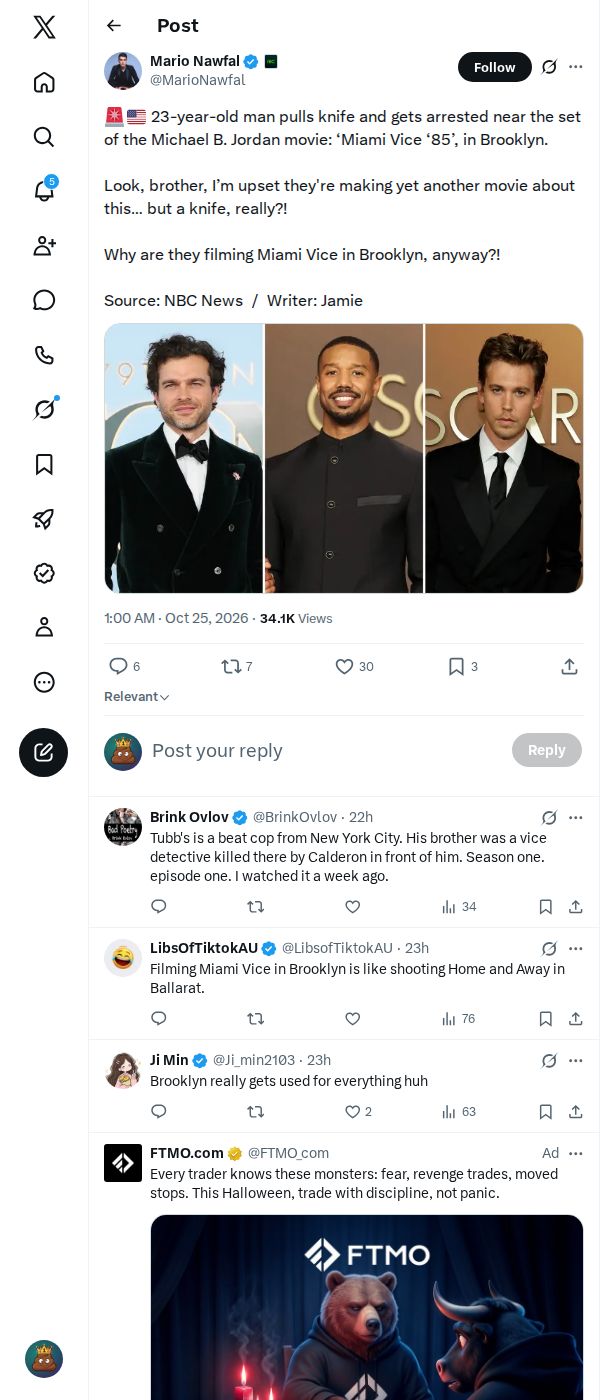Open more options on Brink Ovlov's reply
Image resolution: width=600 pixels, height=1400 pixels.
point(575,817)
